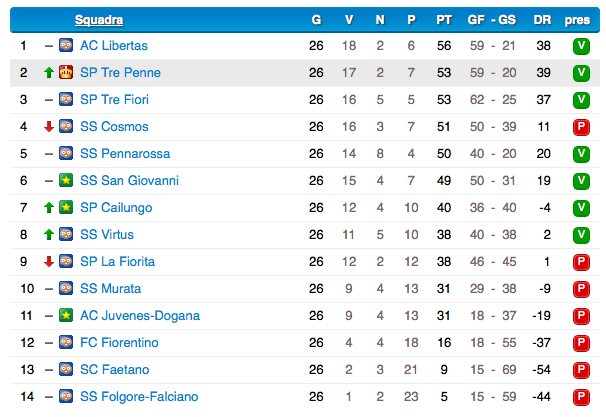Click the pres column header

point(577,20)
